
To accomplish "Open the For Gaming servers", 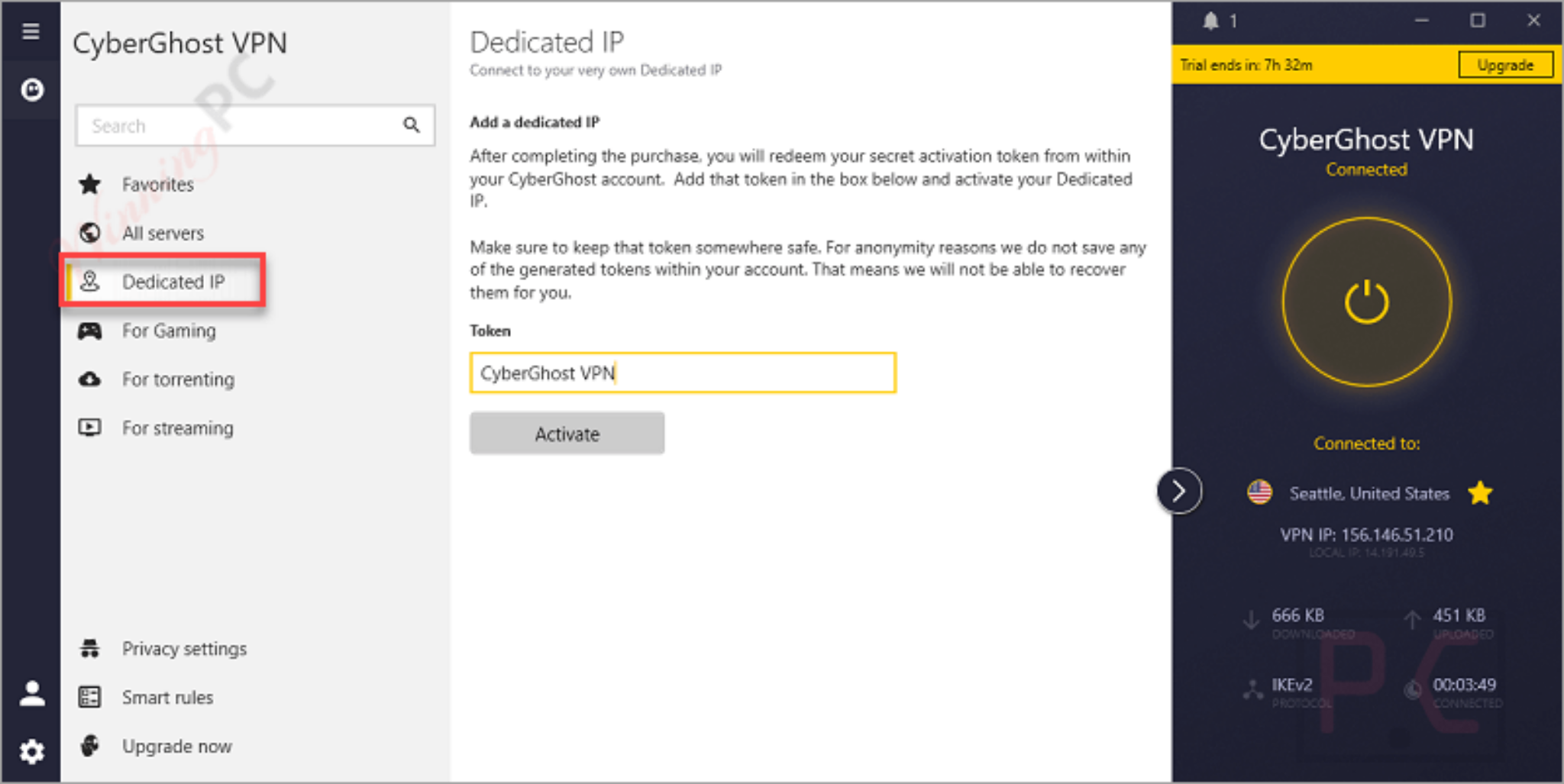I will pyautogui.click(x=169, y=331).
